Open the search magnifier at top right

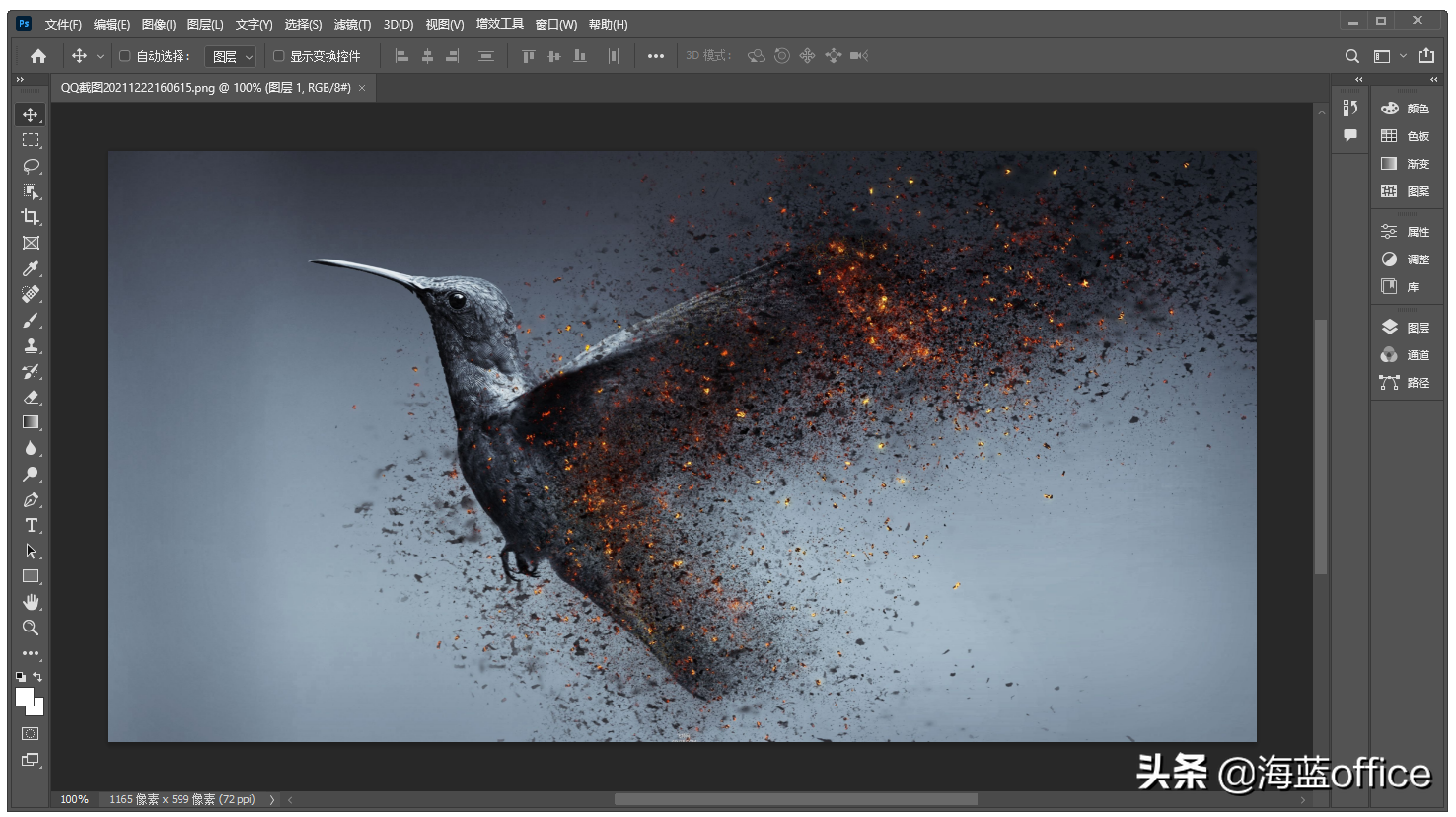pos(1352,56)
